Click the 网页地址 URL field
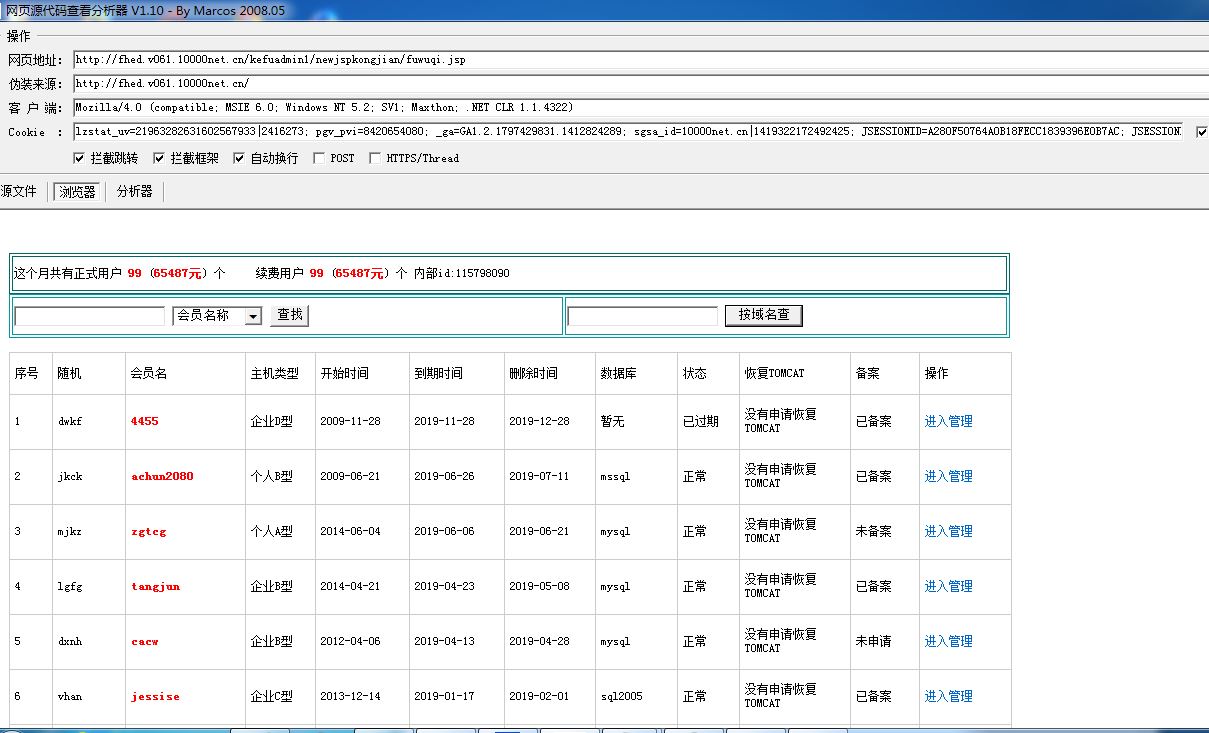Viewport: 1209px width, 733px height. pyautogui.click(x=641, y=60)
